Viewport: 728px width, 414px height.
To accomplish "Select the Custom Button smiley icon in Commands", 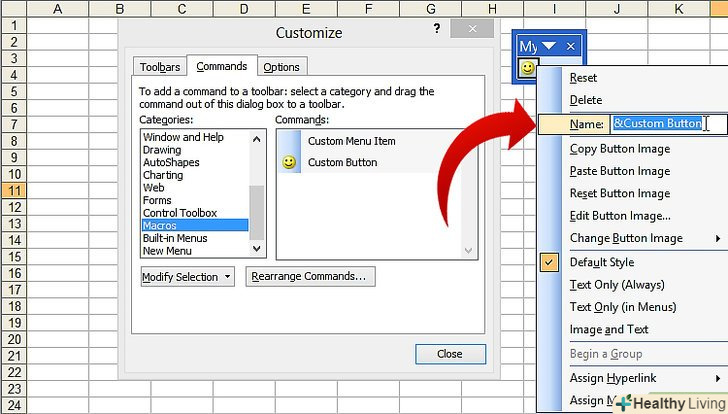I will click(x=290, y=163).
